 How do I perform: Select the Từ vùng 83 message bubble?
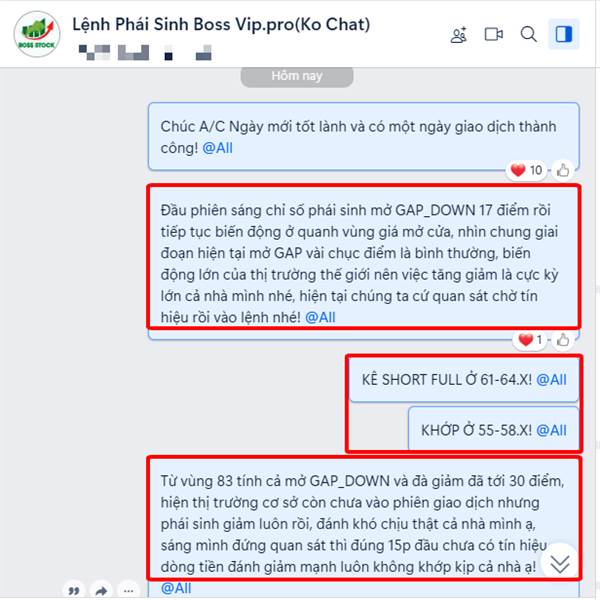point(364,528)
